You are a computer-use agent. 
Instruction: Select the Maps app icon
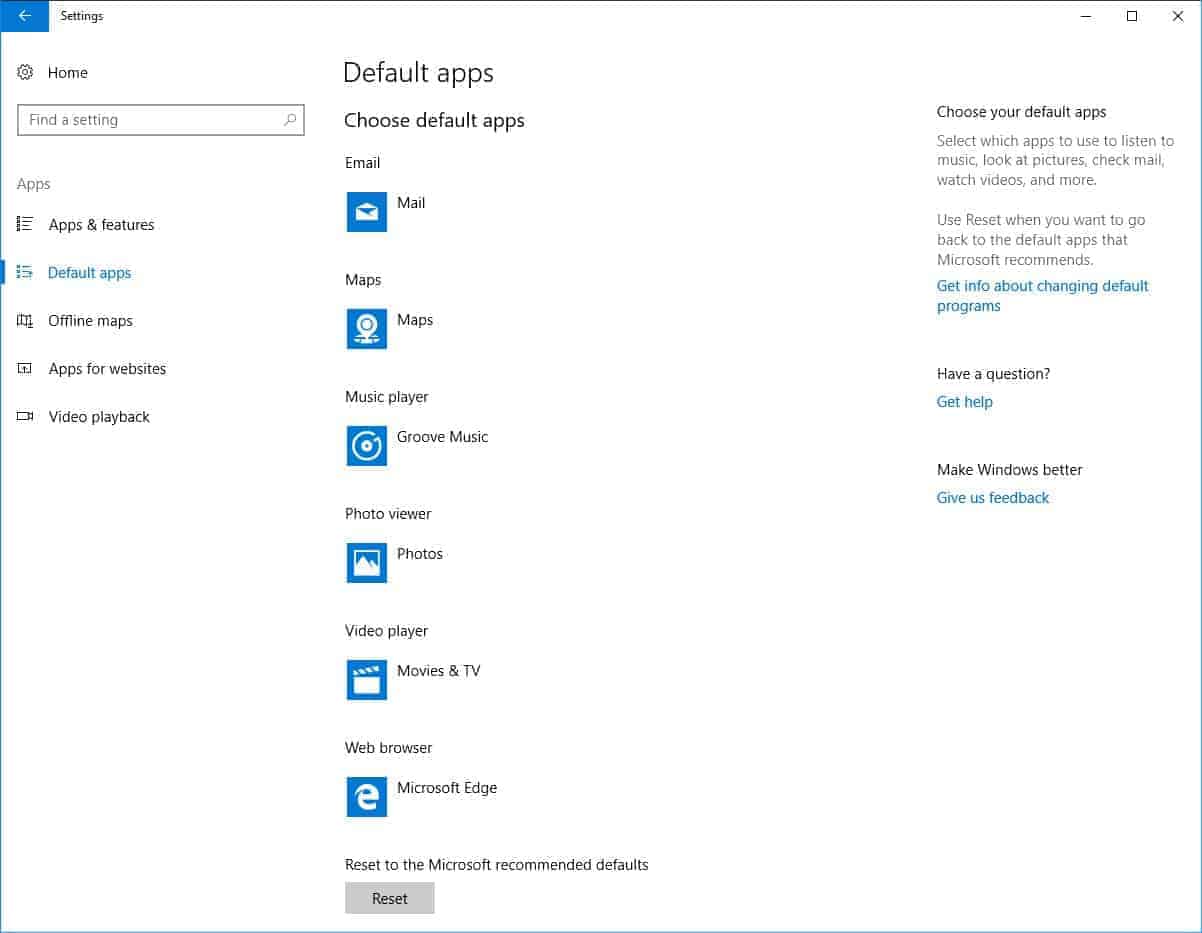click(x=366, y=329)
